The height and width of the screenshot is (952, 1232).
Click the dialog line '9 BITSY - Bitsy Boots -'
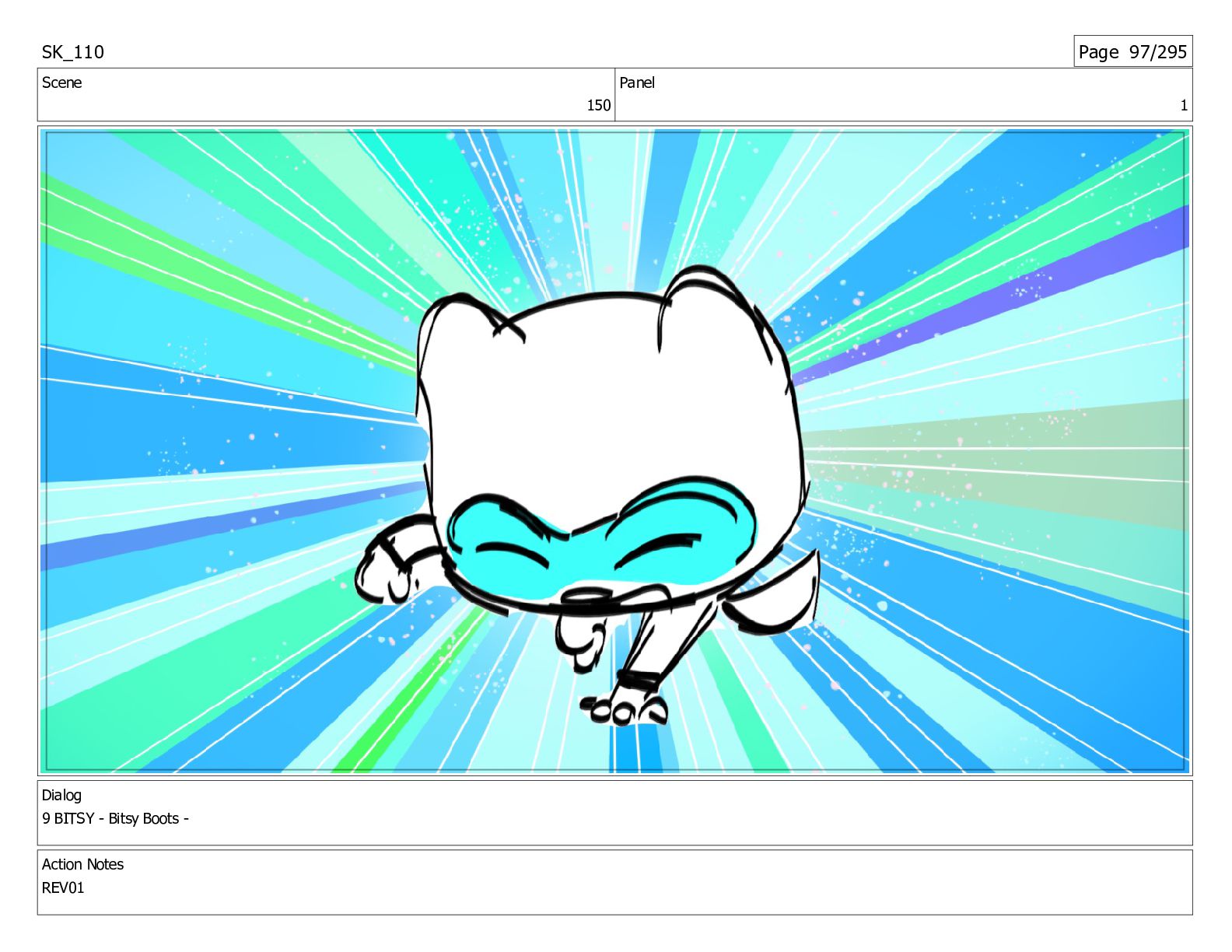pyautogui.click(x=115, y=818)
